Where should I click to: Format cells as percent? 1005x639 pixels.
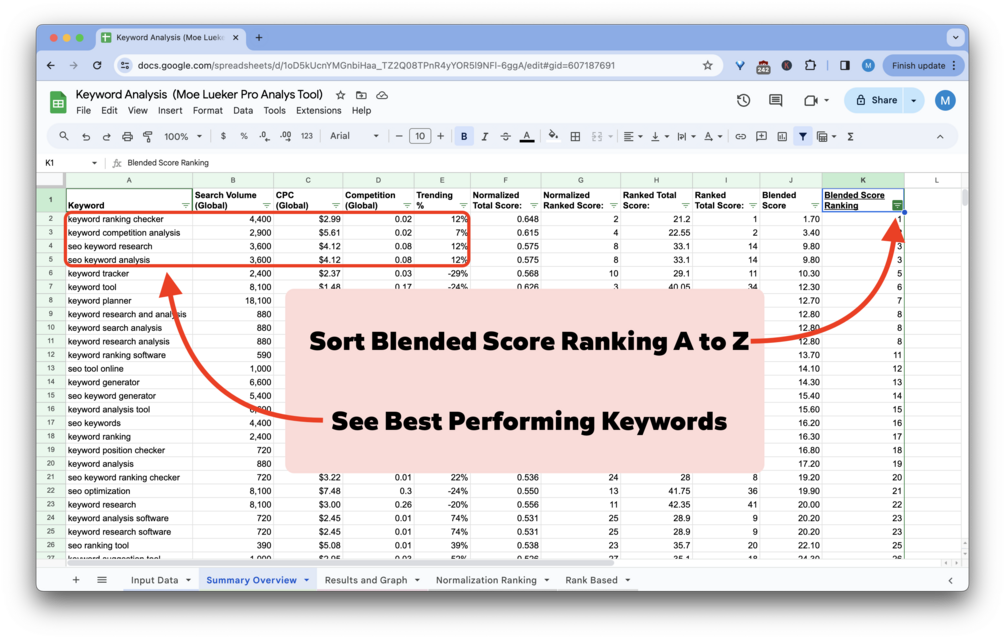pyautogui.click(x=244, y=137)
